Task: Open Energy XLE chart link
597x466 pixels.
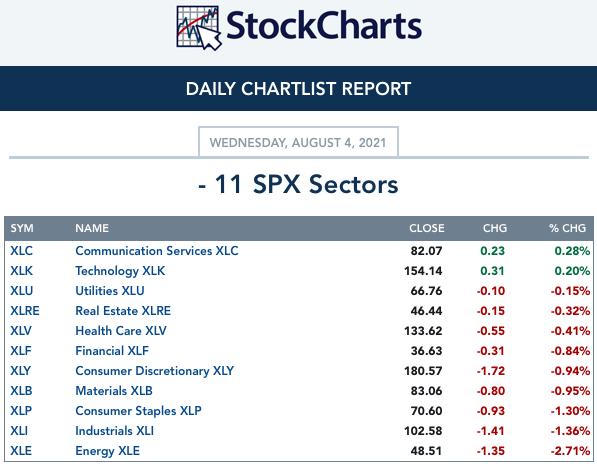Action: click(x=107, y=451)
